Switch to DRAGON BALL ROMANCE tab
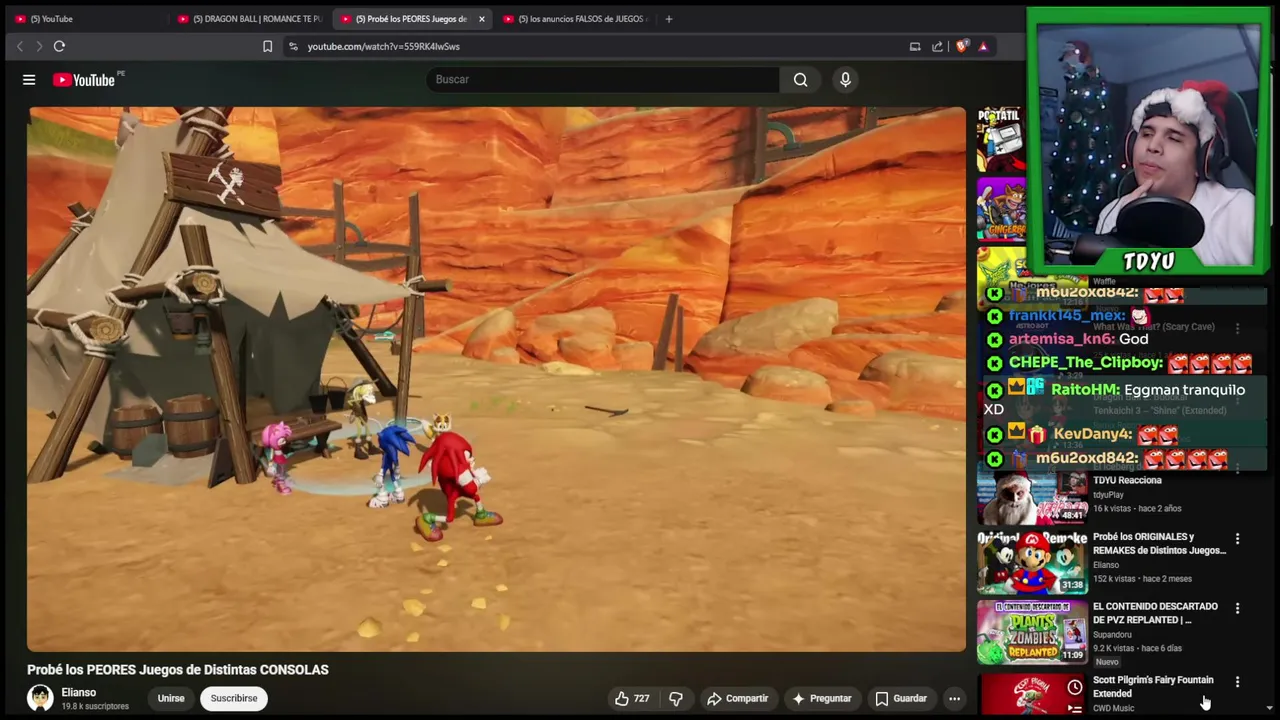The width and height of the screenshot is (1280, 720). 250,19
